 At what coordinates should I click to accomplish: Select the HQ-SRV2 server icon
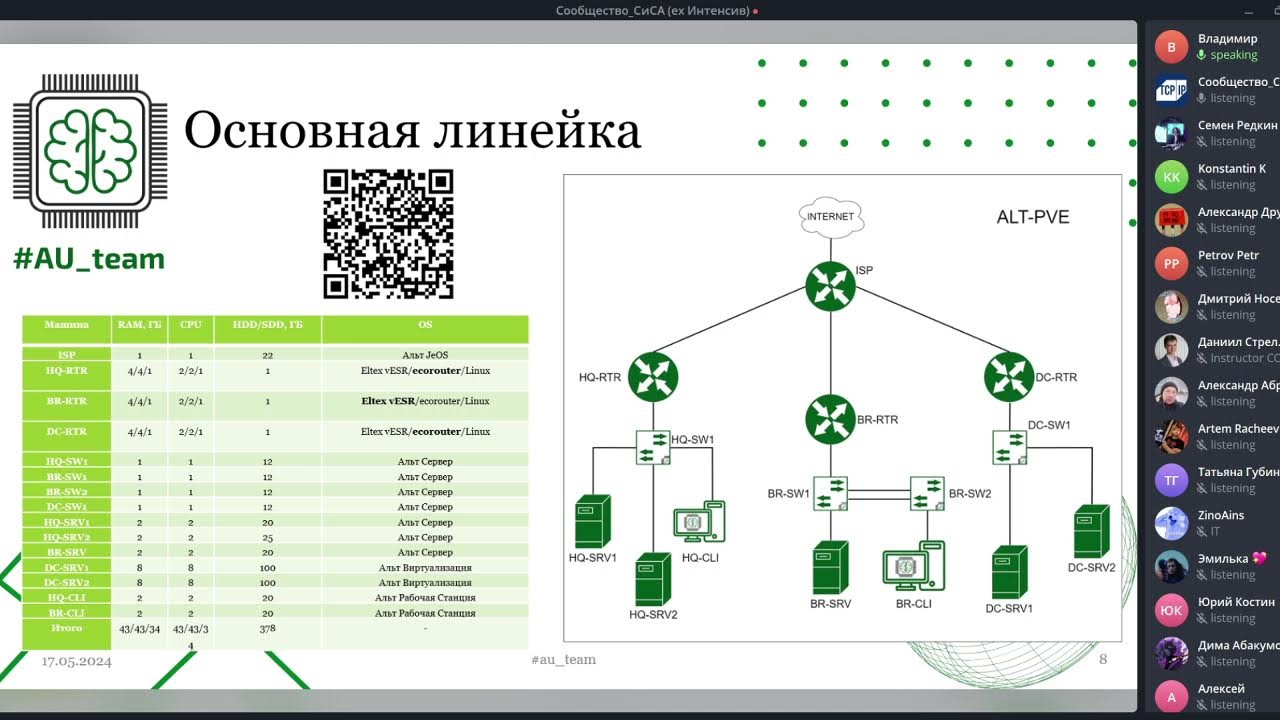(x=654, y=579)
